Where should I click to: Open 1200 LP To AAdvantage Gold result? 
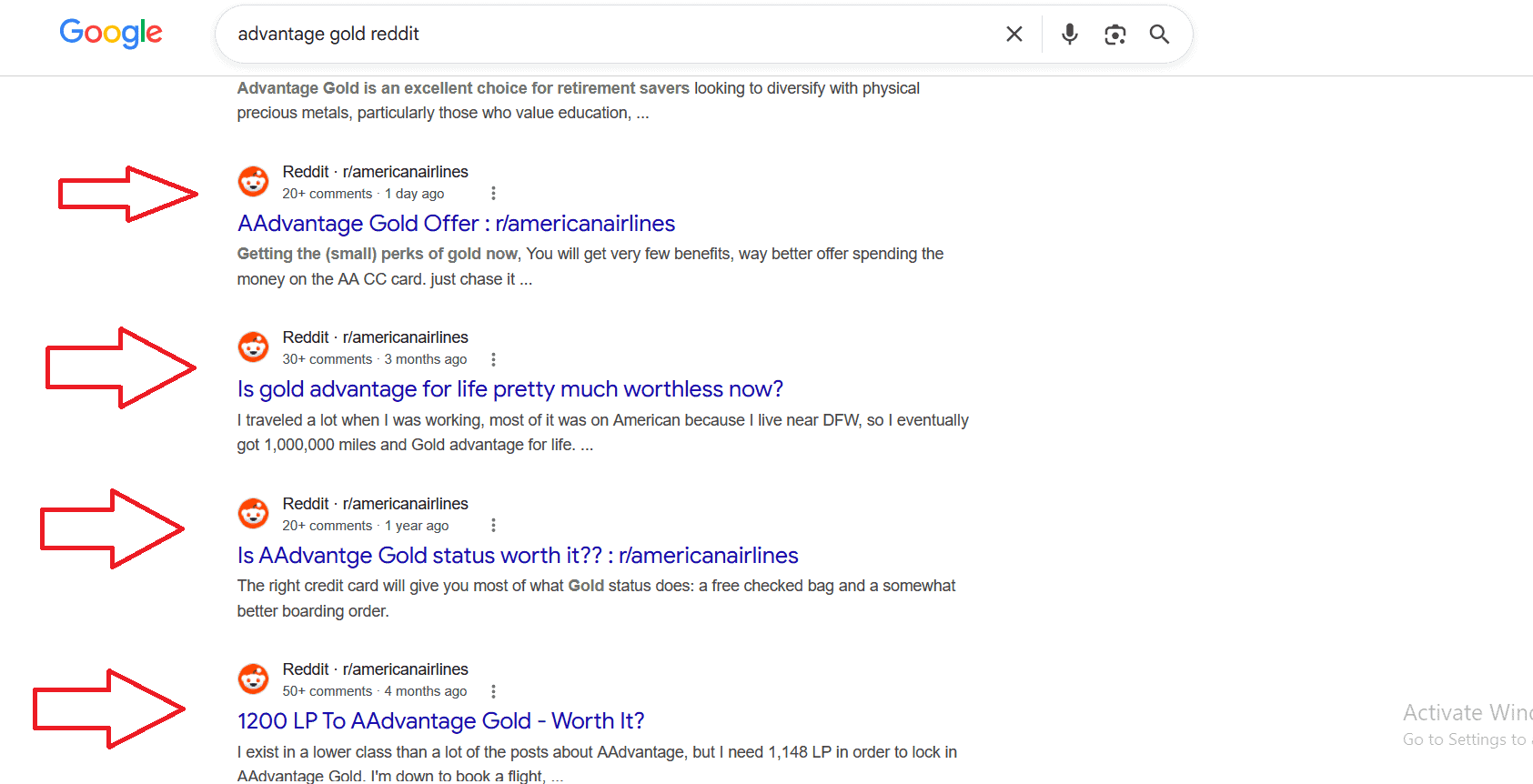440,721
